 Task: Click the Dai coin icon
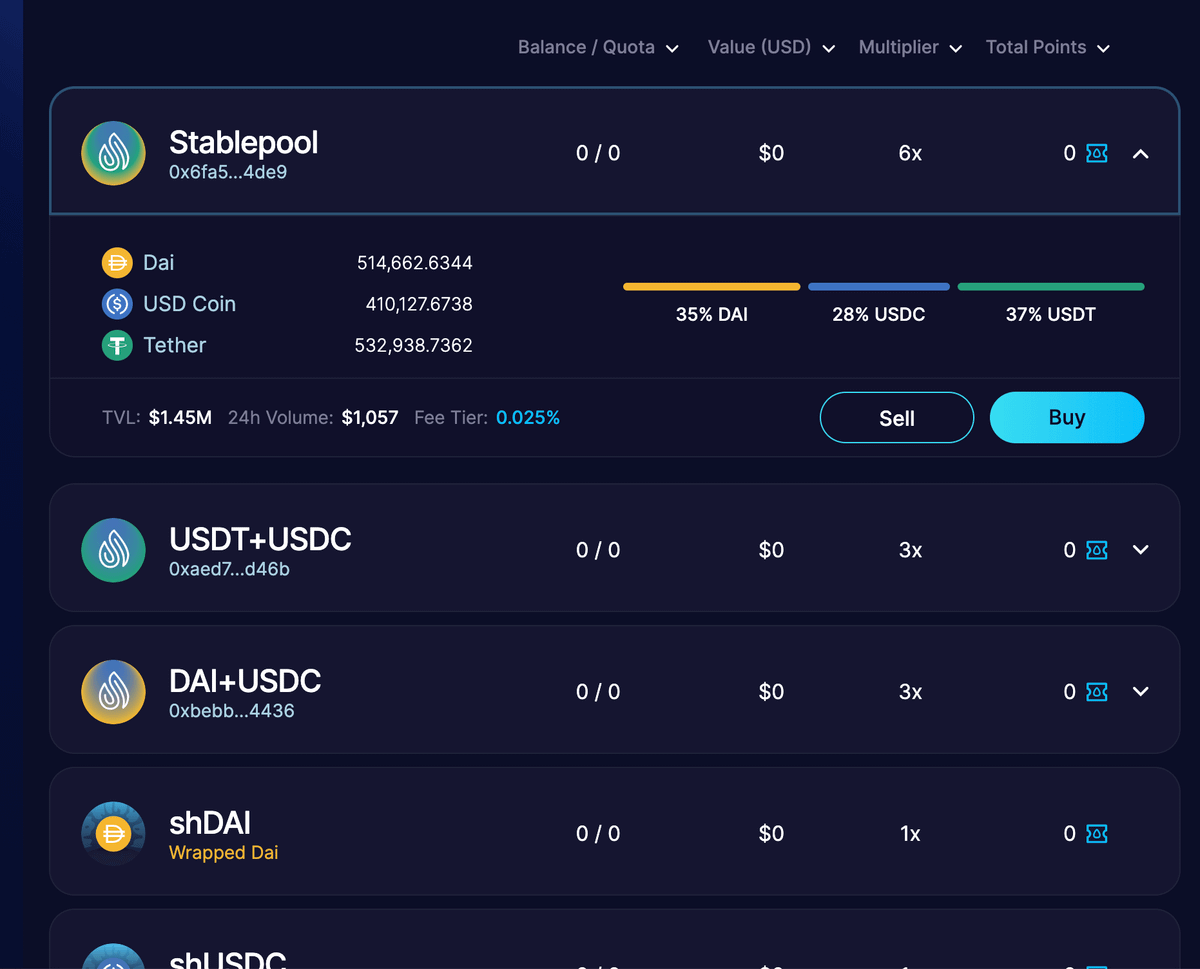click(x=117, y=263)
